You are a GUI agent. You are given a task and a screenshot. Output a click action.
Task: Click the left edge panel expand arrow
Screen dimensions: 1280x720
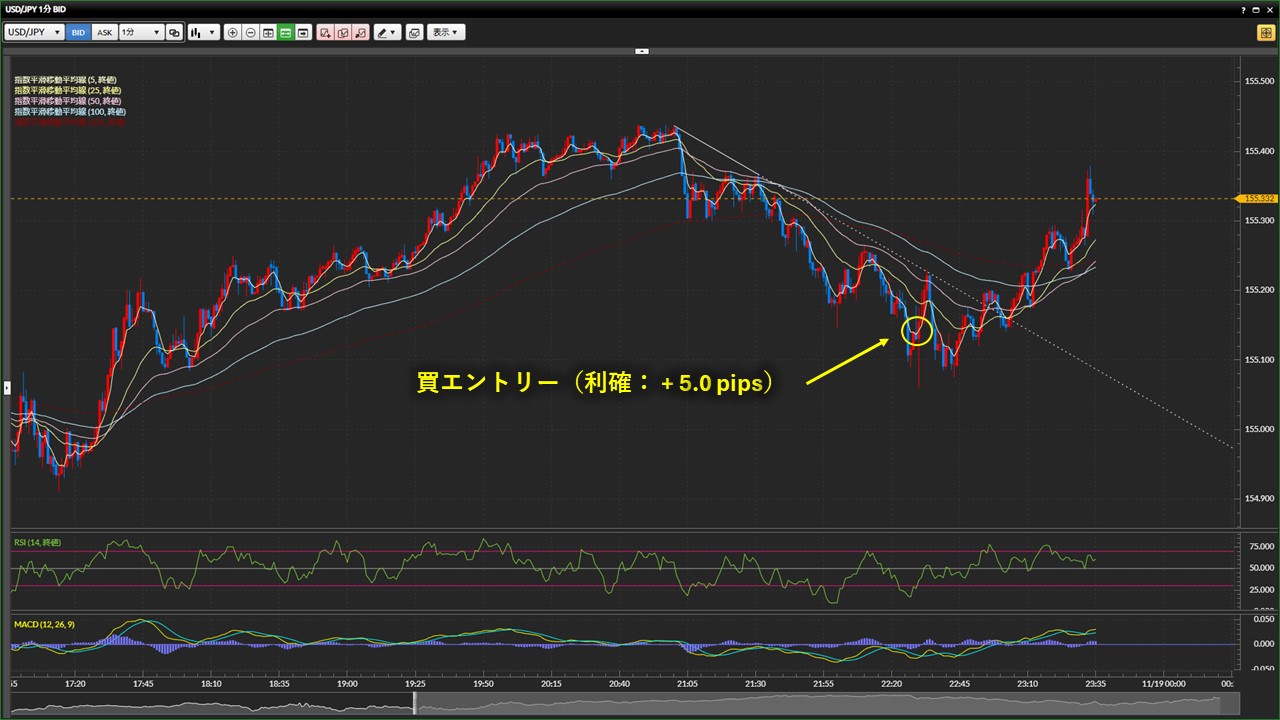coord(7,386)
